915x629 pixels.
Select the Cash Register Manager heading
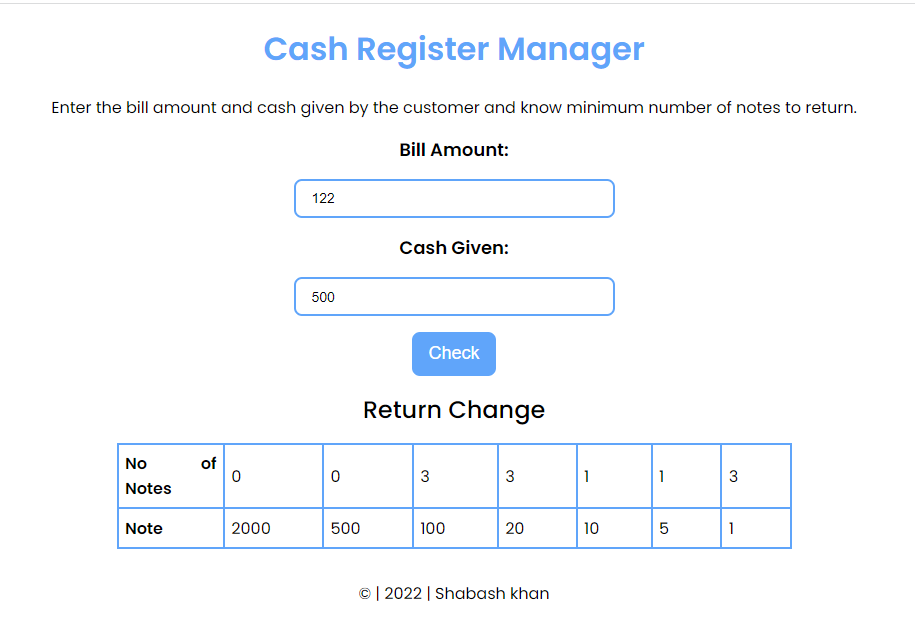[x=454, y=49]
